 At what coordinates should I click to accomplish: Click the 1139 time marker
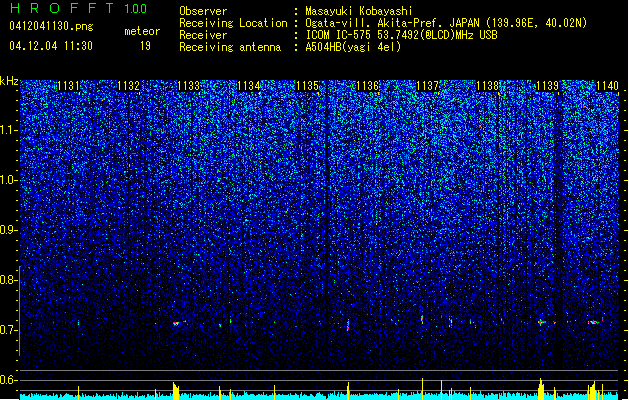pos(548,86)
